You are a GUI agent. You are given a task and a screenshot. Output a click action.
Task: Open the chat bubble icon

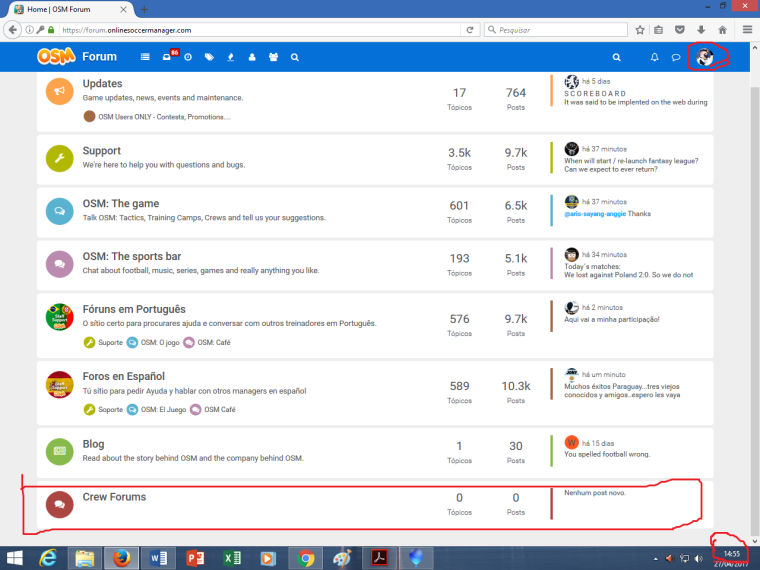676,57
